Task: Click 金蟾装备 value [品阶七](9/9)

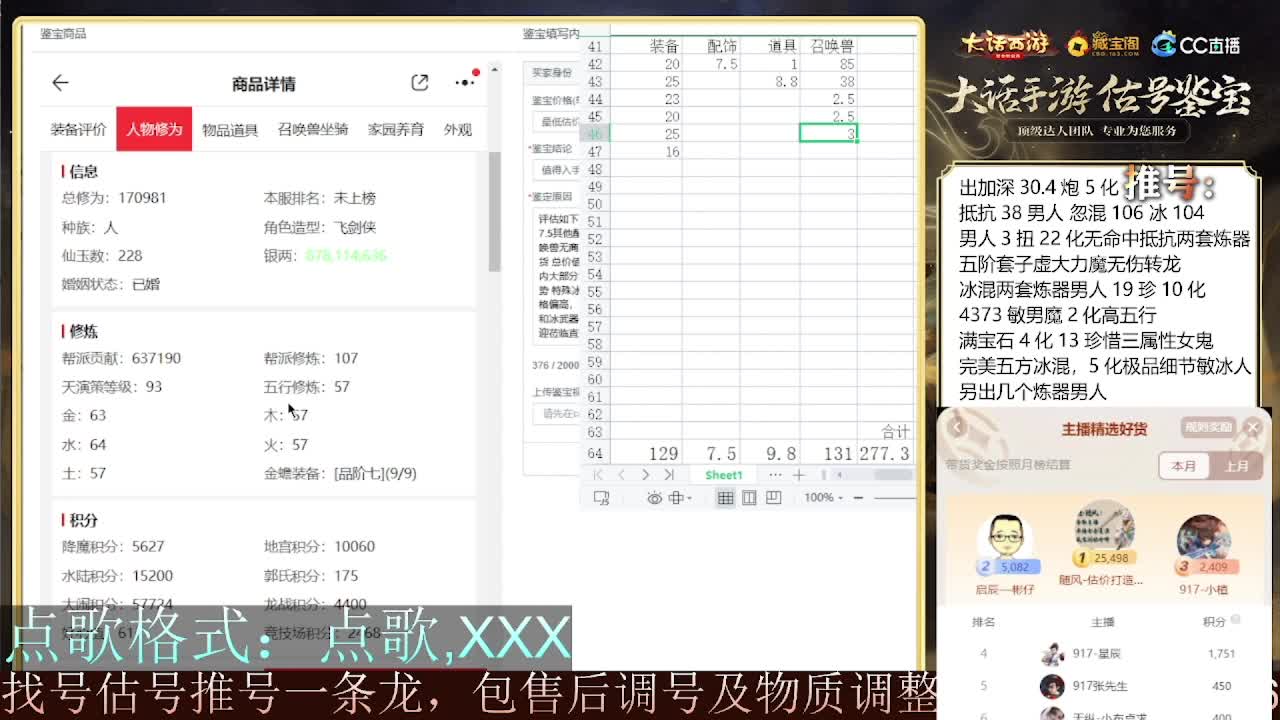Action: point(375,473)
